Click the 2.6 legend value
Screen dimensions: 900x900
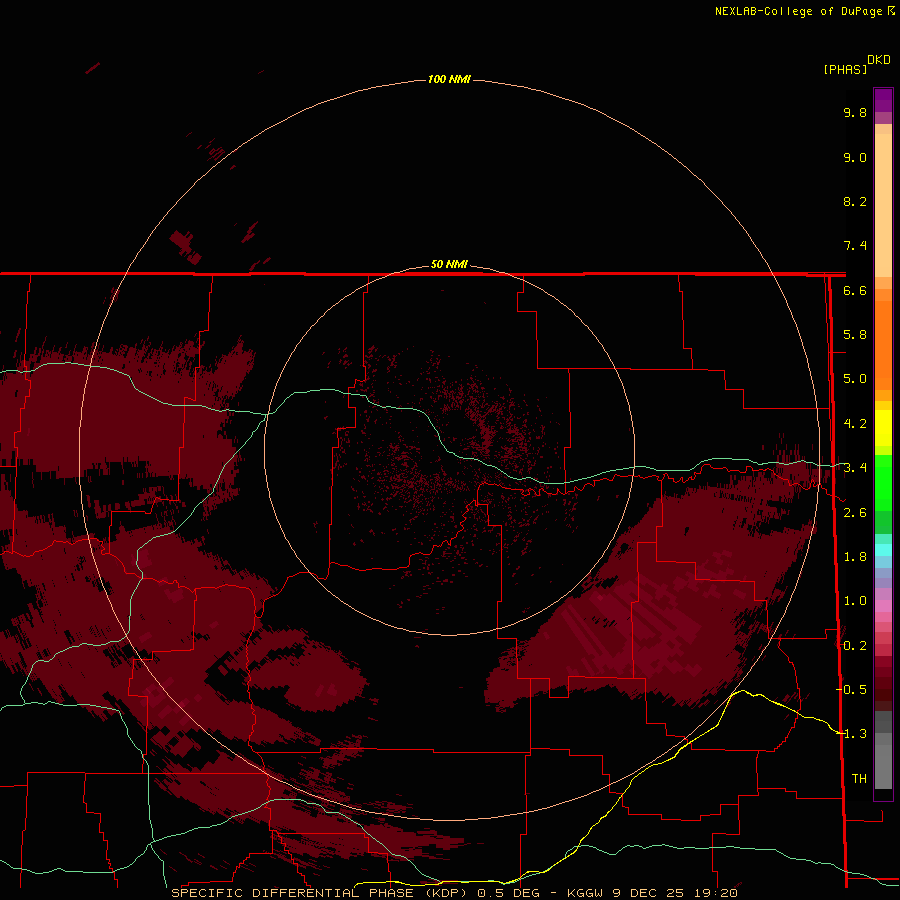tap(855, 513)
